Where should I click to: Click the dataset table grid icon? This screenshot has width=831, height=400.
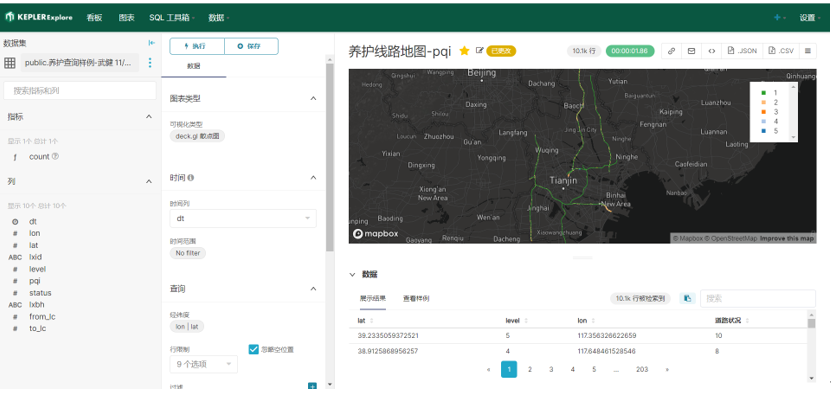coord(10,63)
